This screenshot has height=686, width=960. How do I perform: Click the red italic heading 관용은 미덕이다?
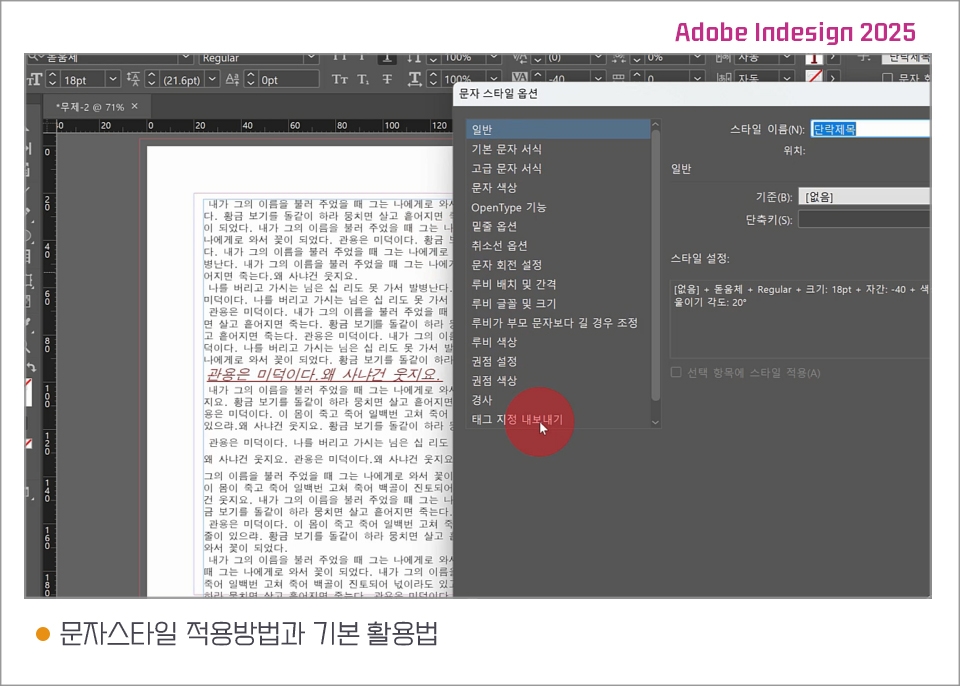[322, 374]
